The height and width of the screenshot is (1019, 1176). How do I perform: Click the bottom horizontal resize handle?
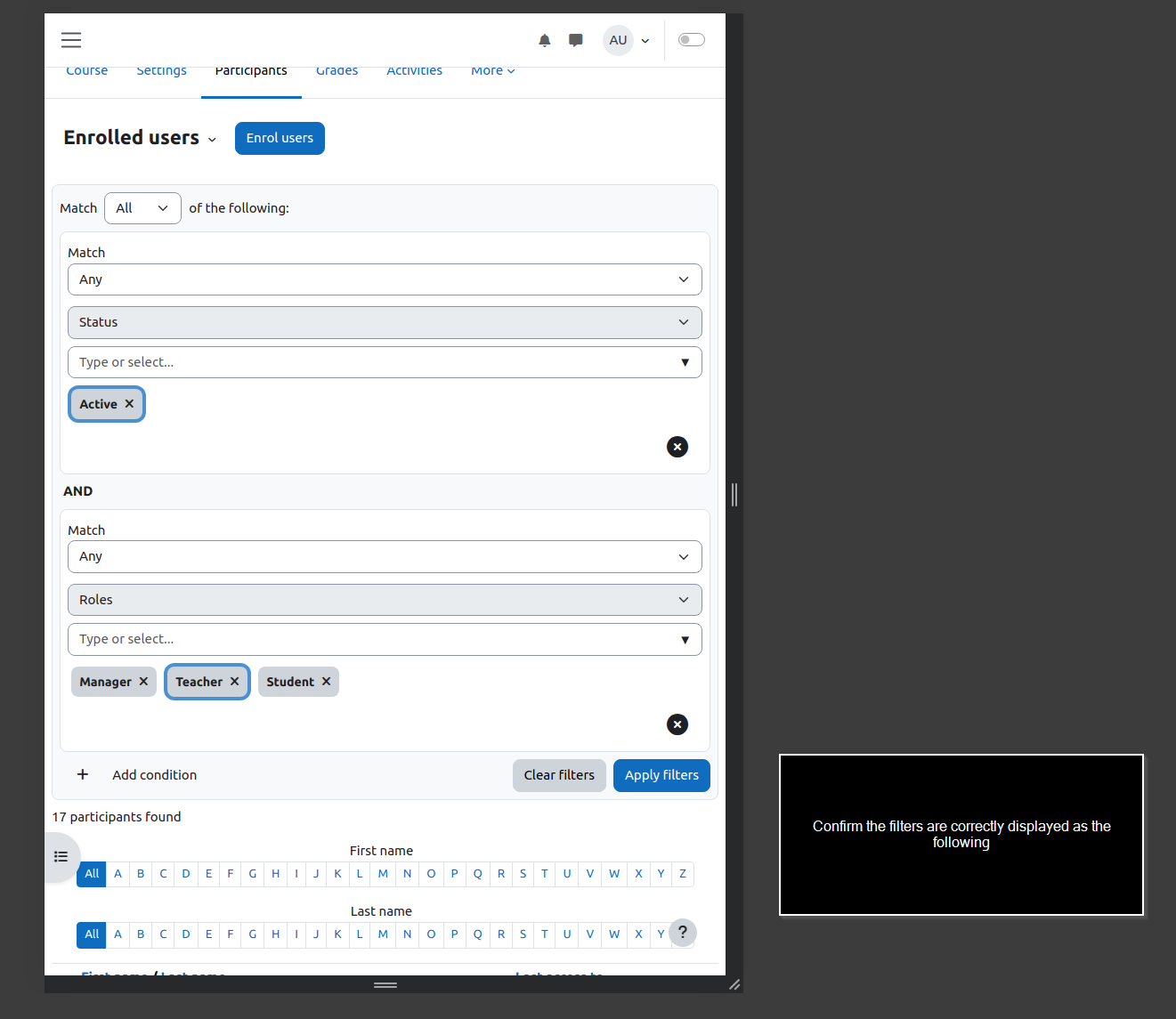(385, 985)
